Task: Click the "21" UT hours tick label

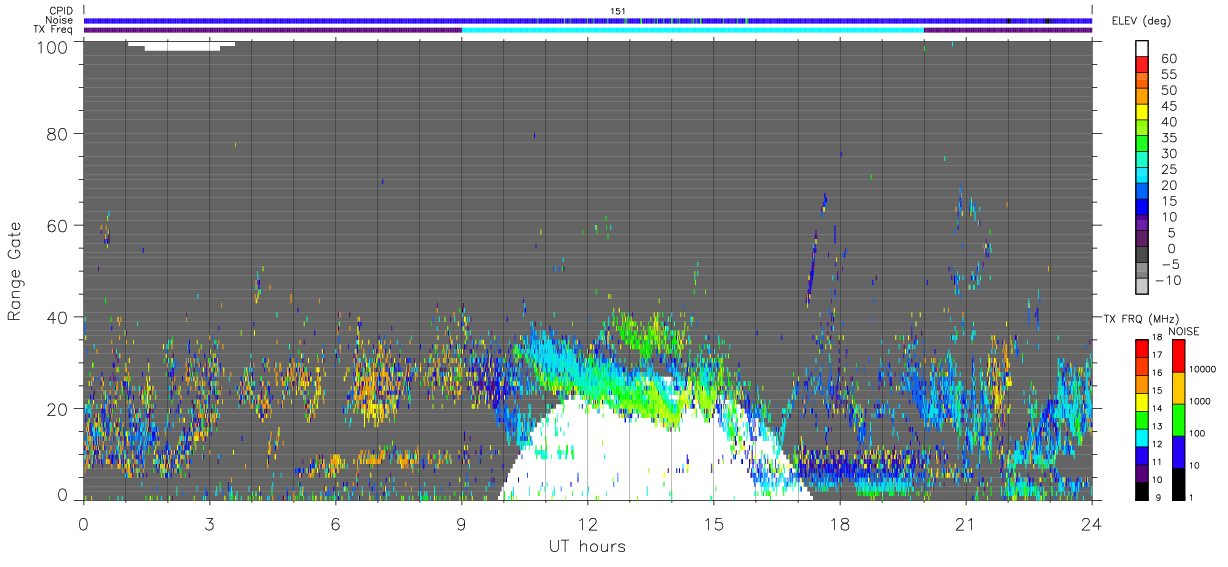Action: [x=965, y=524]
